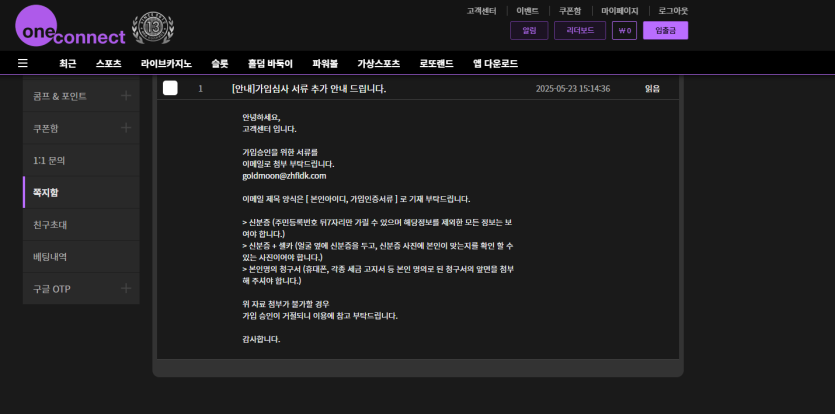
Task: Click the timestamp 2025-05-23 15:14:36
Action: pyautogui.click(x=573, y=89)
